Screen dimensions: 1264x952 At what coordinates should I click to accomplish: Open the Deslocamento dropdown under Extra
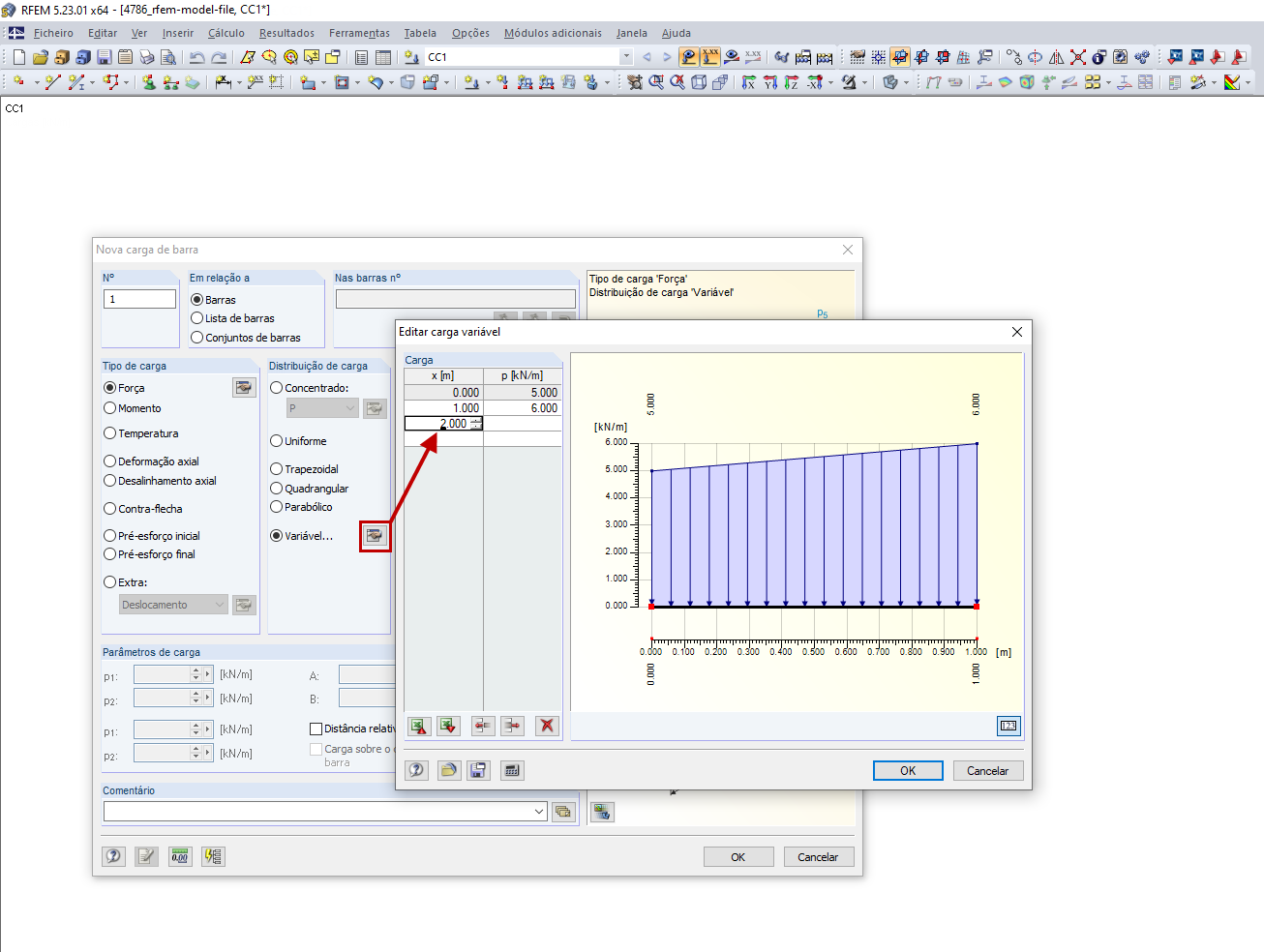click(x=220, y=605)
